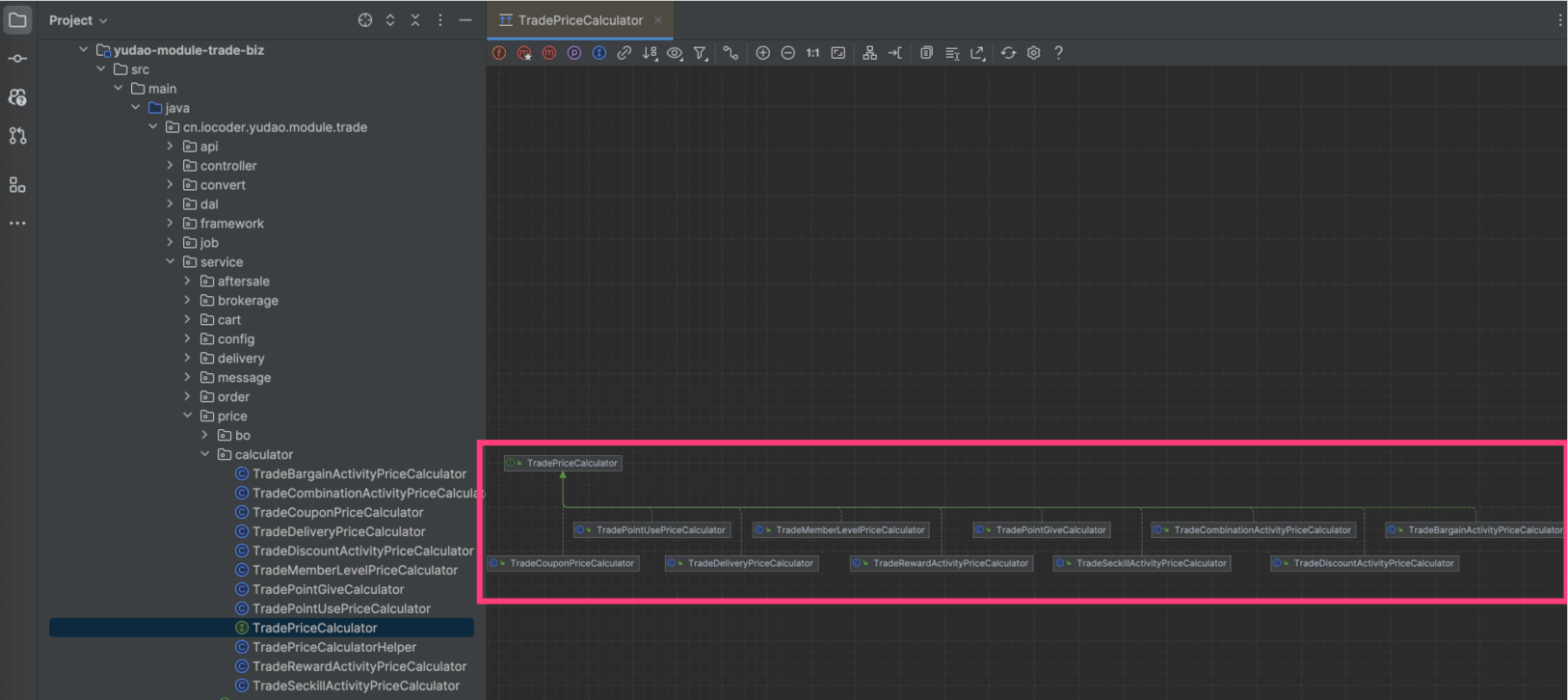Click TradePointGiveCalculator node in diagram
This screenshot has width=1568, height=700.
(1050, 529)
